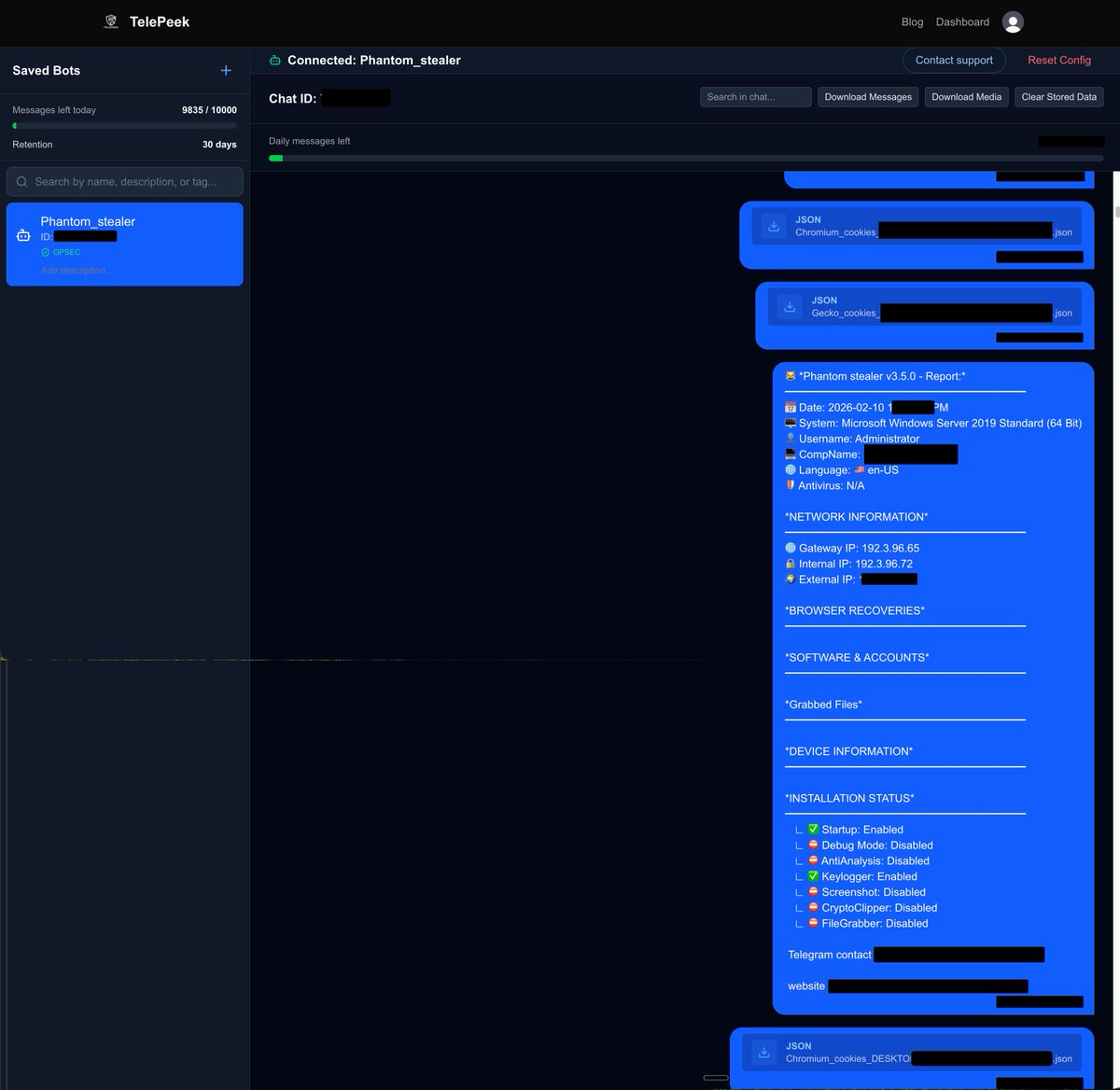Image resolution: width=1120 pixels, height=1090 pixels.
Task: Click Download Messages button
Action: pyautogui.click(x=868, y=97)
